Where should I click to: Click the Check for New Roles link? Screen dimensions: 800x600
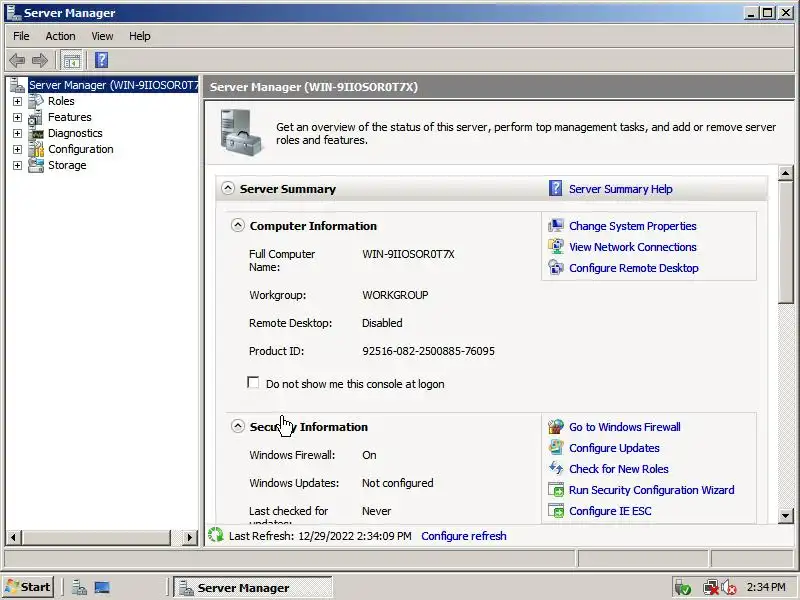[618, 469]
